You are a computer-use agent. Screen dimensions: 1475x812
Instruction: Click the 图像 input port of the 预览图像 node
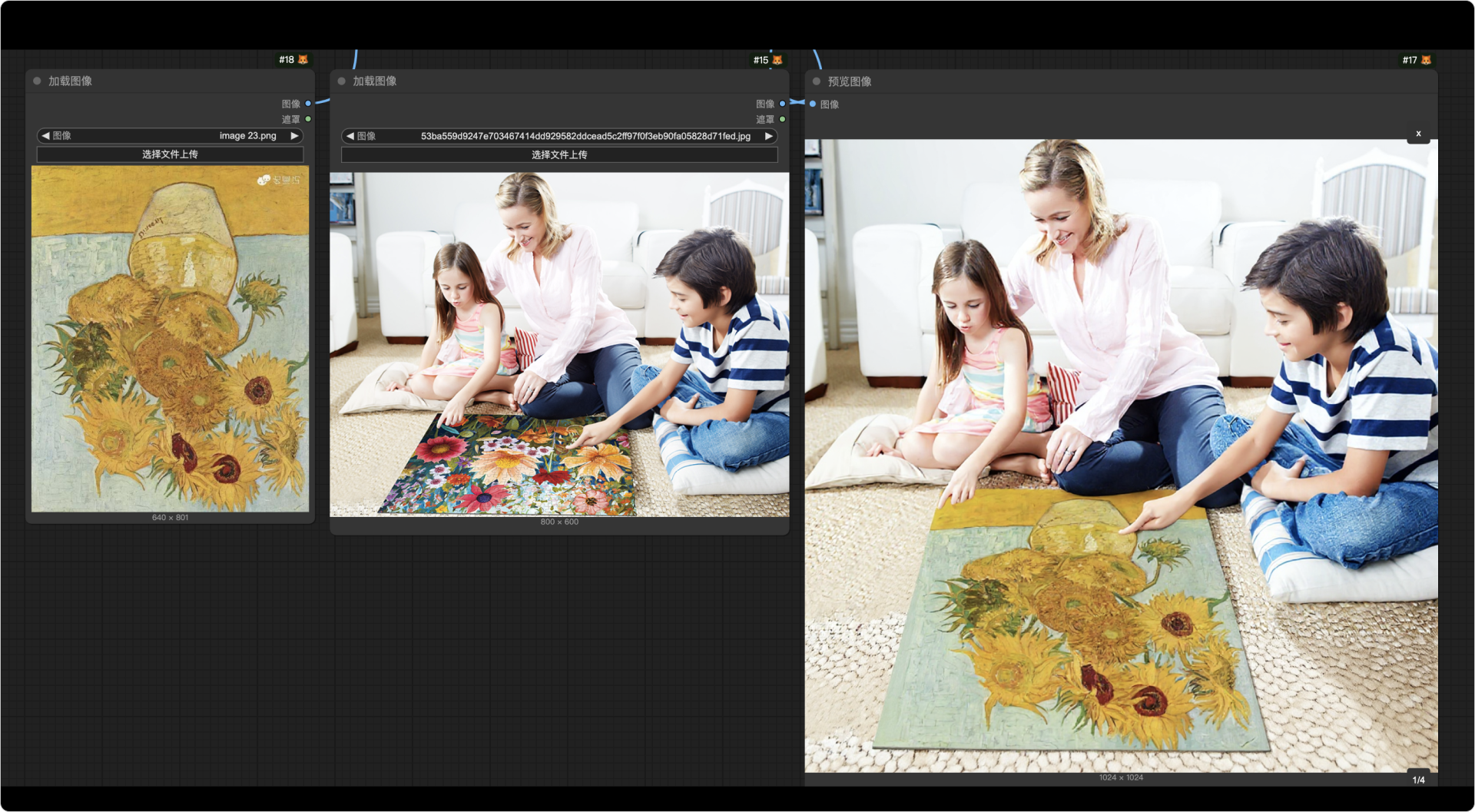pos(813,104)
